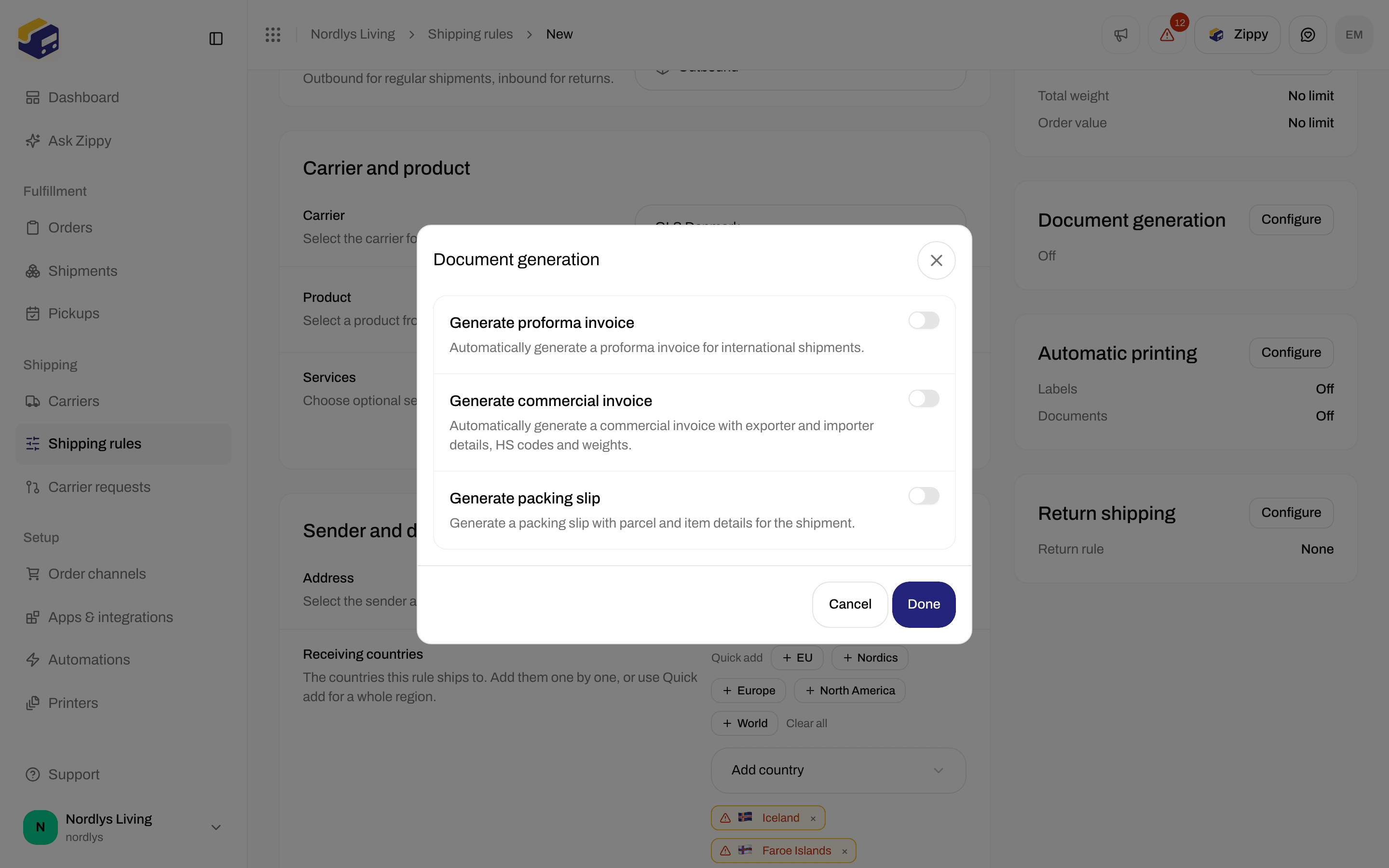Remove Faroe Islands from receiving countries

(x=844, y=851)
